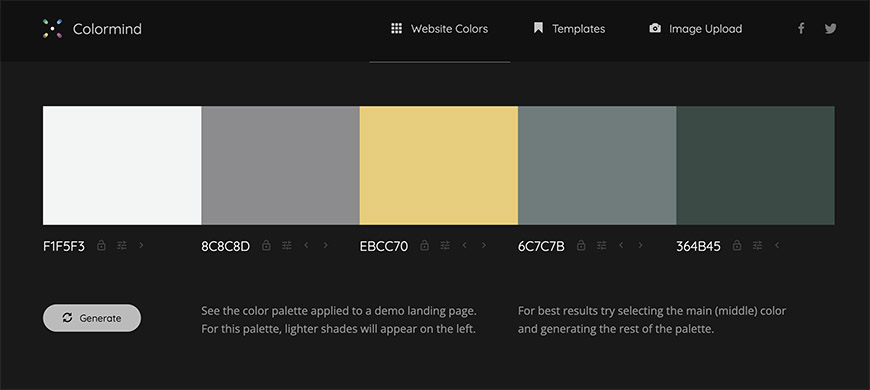Lock the 8C8C8D color
Image resolution: width=870 pixels, height=390 pixels.
266,245
